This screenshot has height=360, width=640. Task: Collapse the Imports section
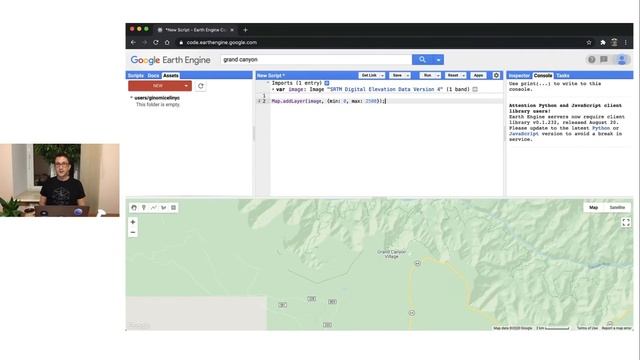[x=268, y=83]
